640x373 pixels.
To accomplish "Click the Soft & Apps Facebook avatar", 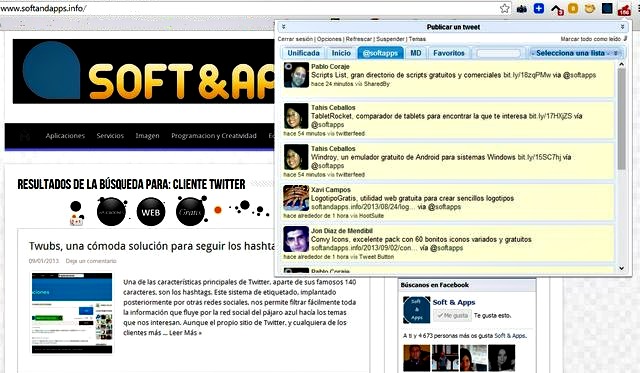I will point(417,310).
